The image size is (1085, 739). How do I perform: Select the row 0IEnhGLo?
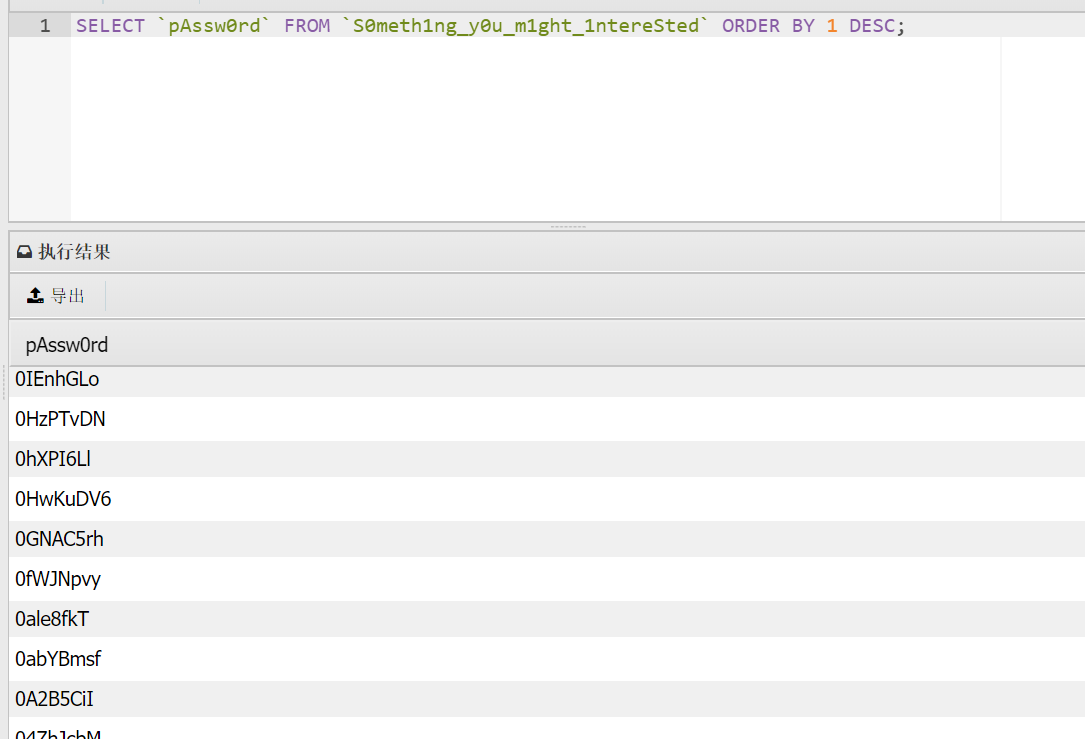(57, 380)
